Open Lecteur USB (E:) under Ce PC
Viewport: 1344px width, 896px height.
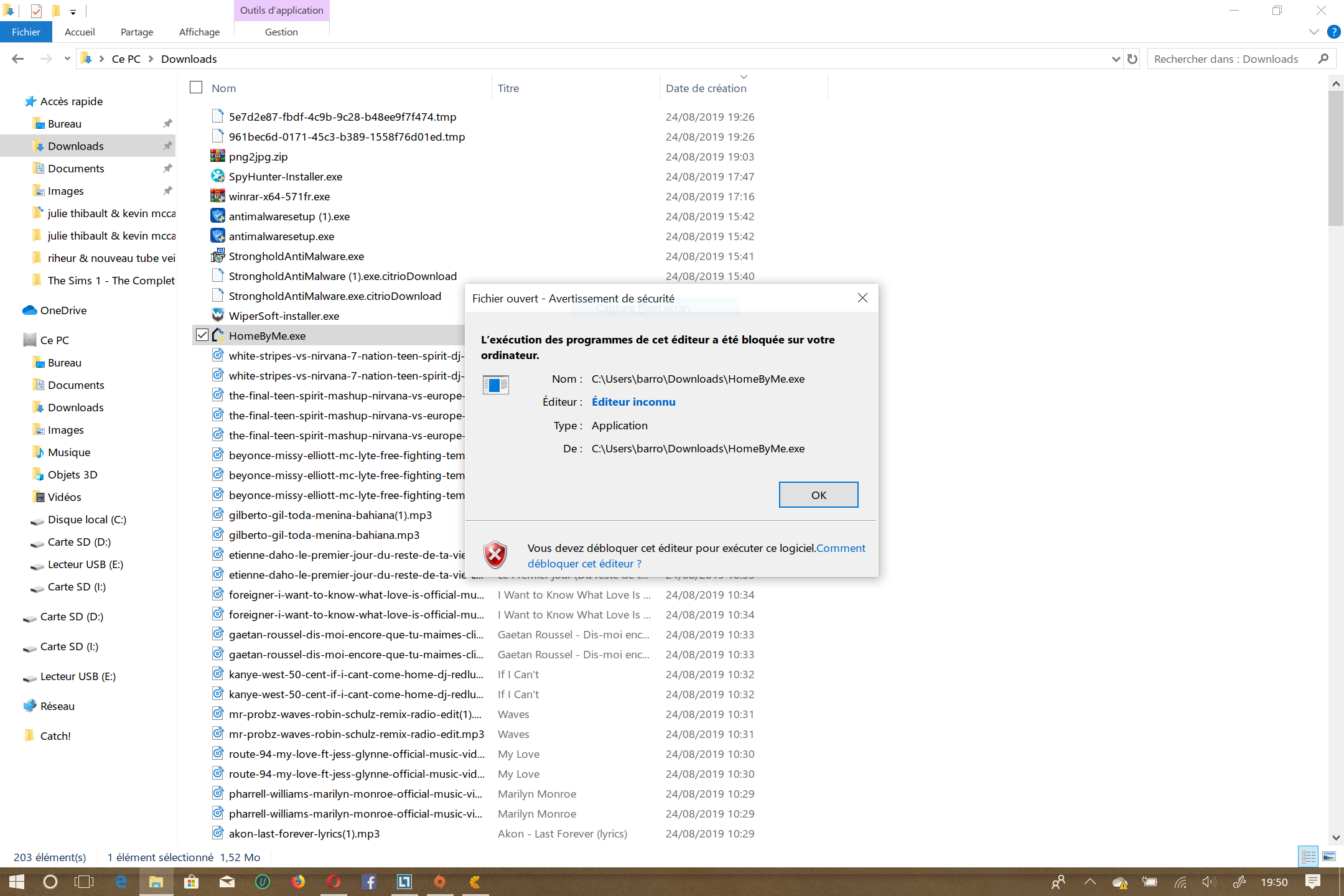point(85,564)
